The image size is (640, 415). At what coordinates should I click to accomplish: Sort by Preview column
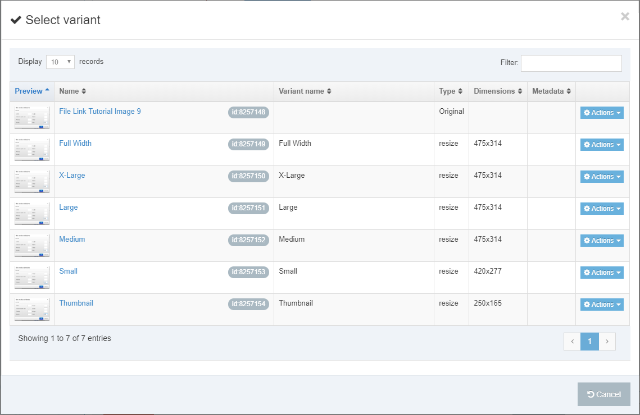[x=32, y=91]
